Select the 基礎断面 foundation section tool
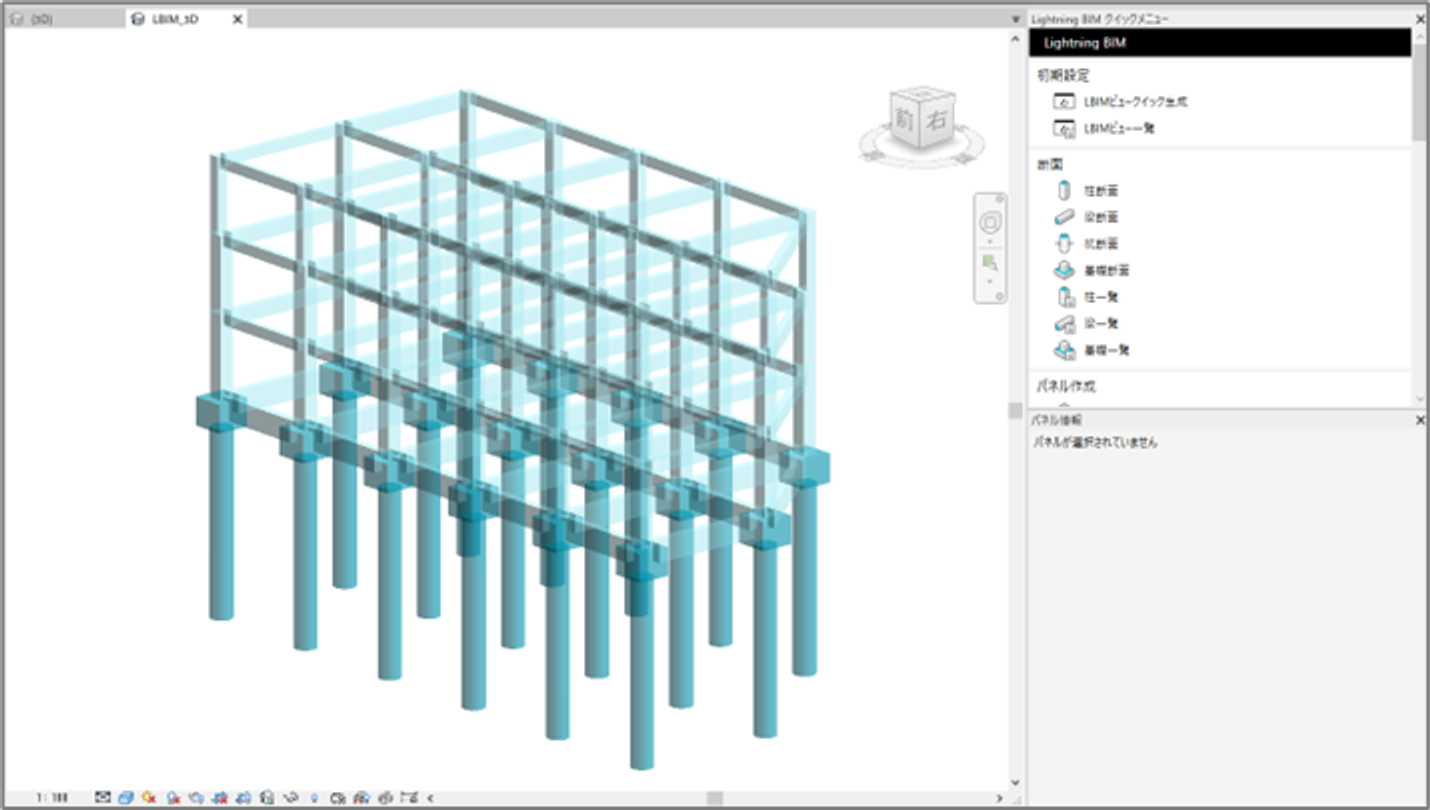This screenshot has width=1430, height=810. [1092, 270]
